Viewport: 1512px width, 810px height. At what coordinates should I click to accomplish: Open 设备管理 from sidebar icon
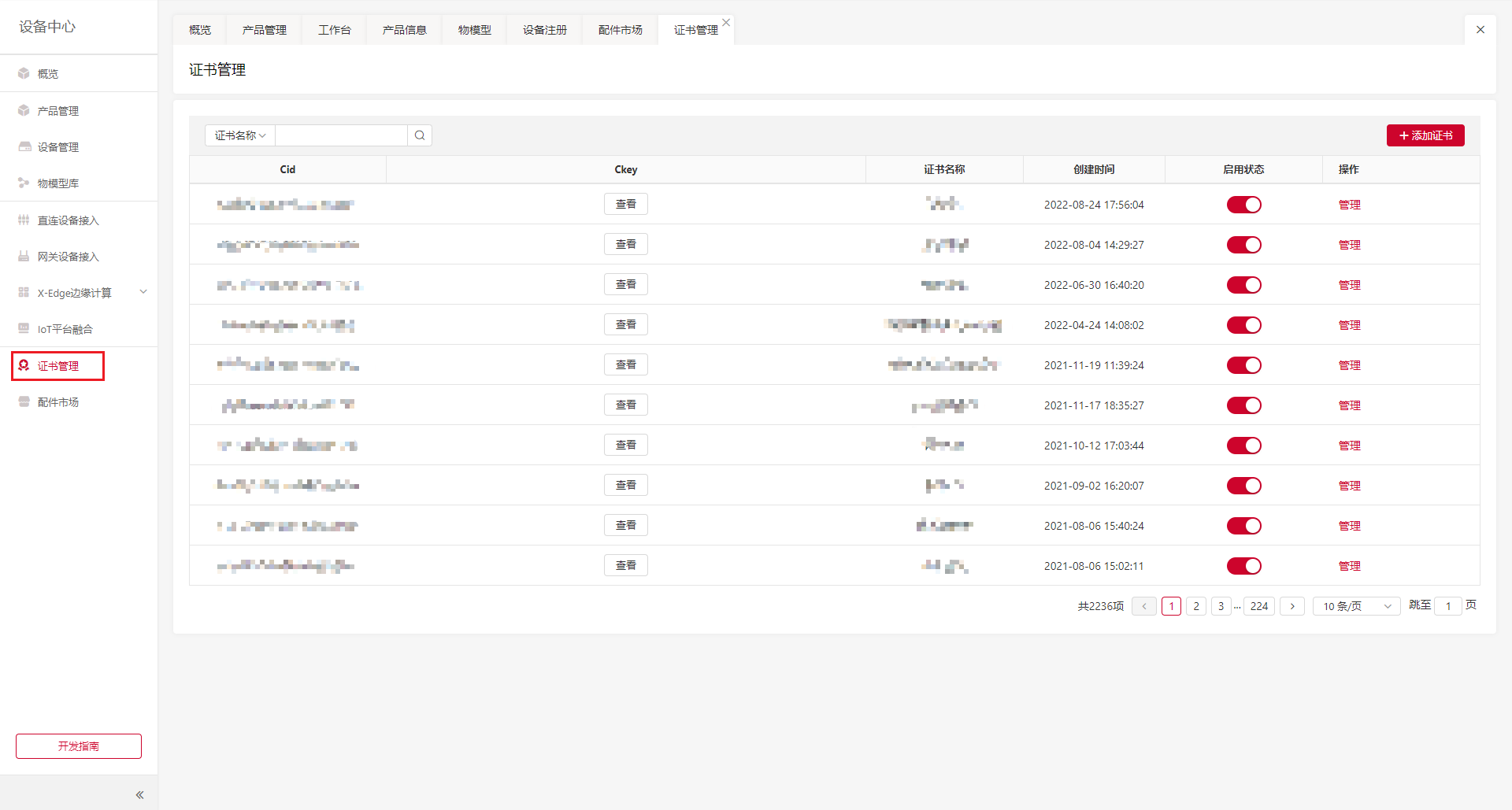(24, 147)
